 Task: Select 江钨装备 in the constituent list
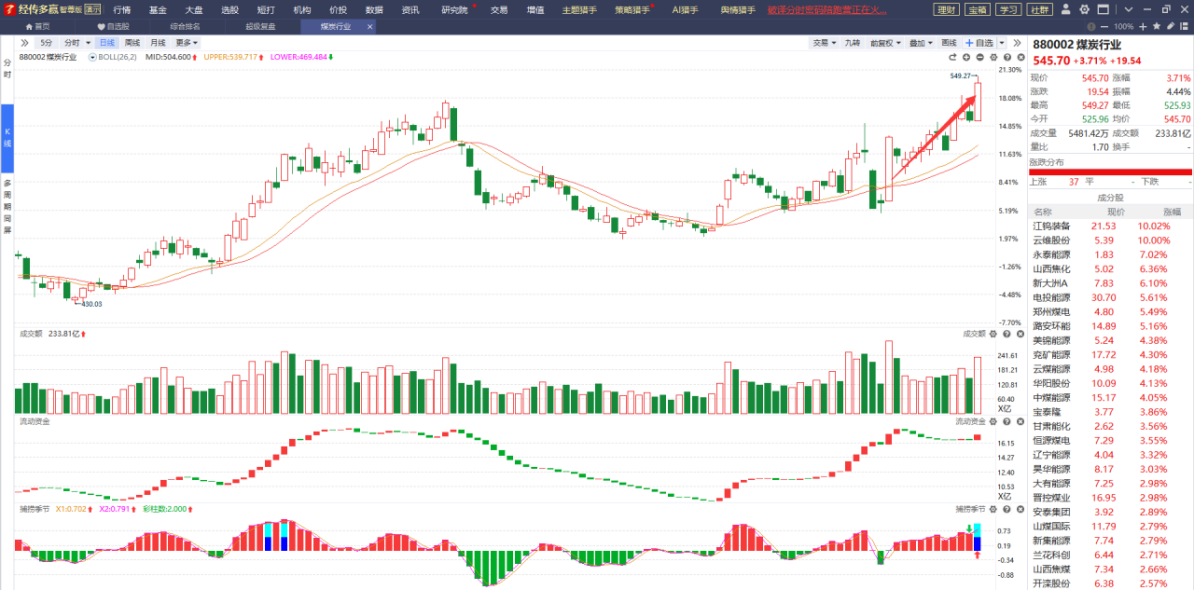tap(1051, 227)
